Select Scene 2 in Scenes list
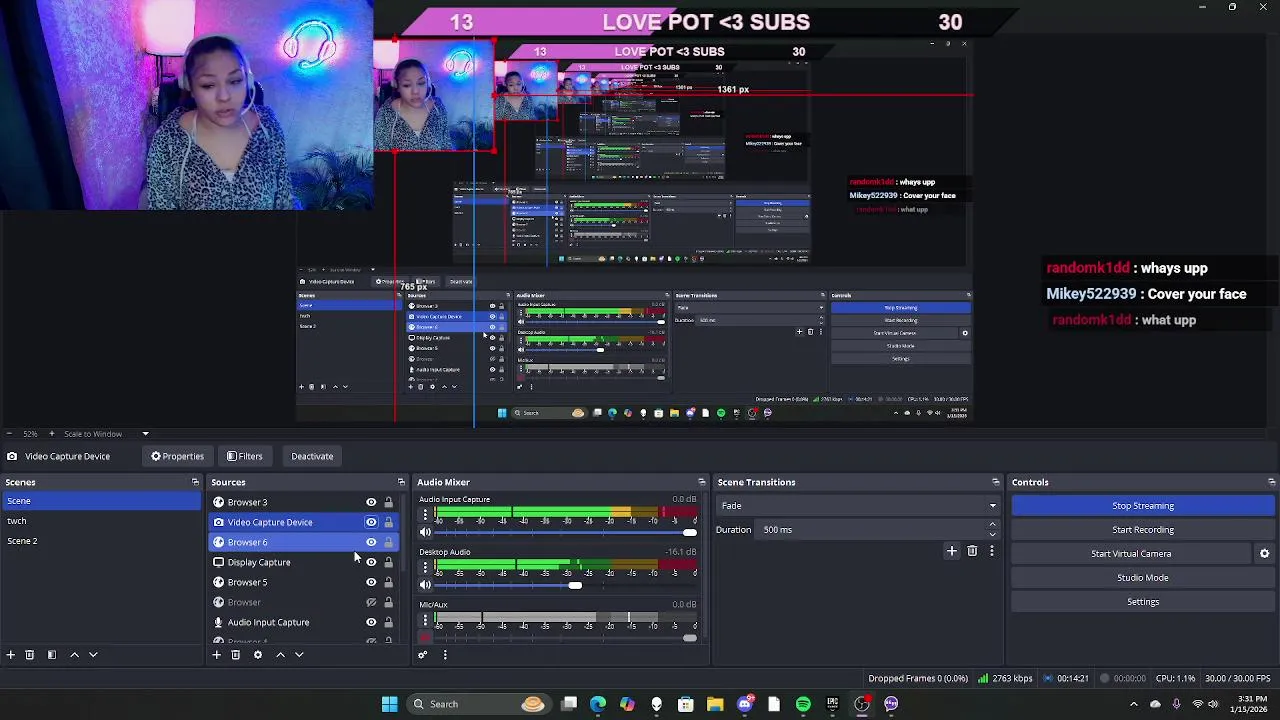The height and width of the screenshot is (720, 1280). pyautogui.click(x=100, y=541)
